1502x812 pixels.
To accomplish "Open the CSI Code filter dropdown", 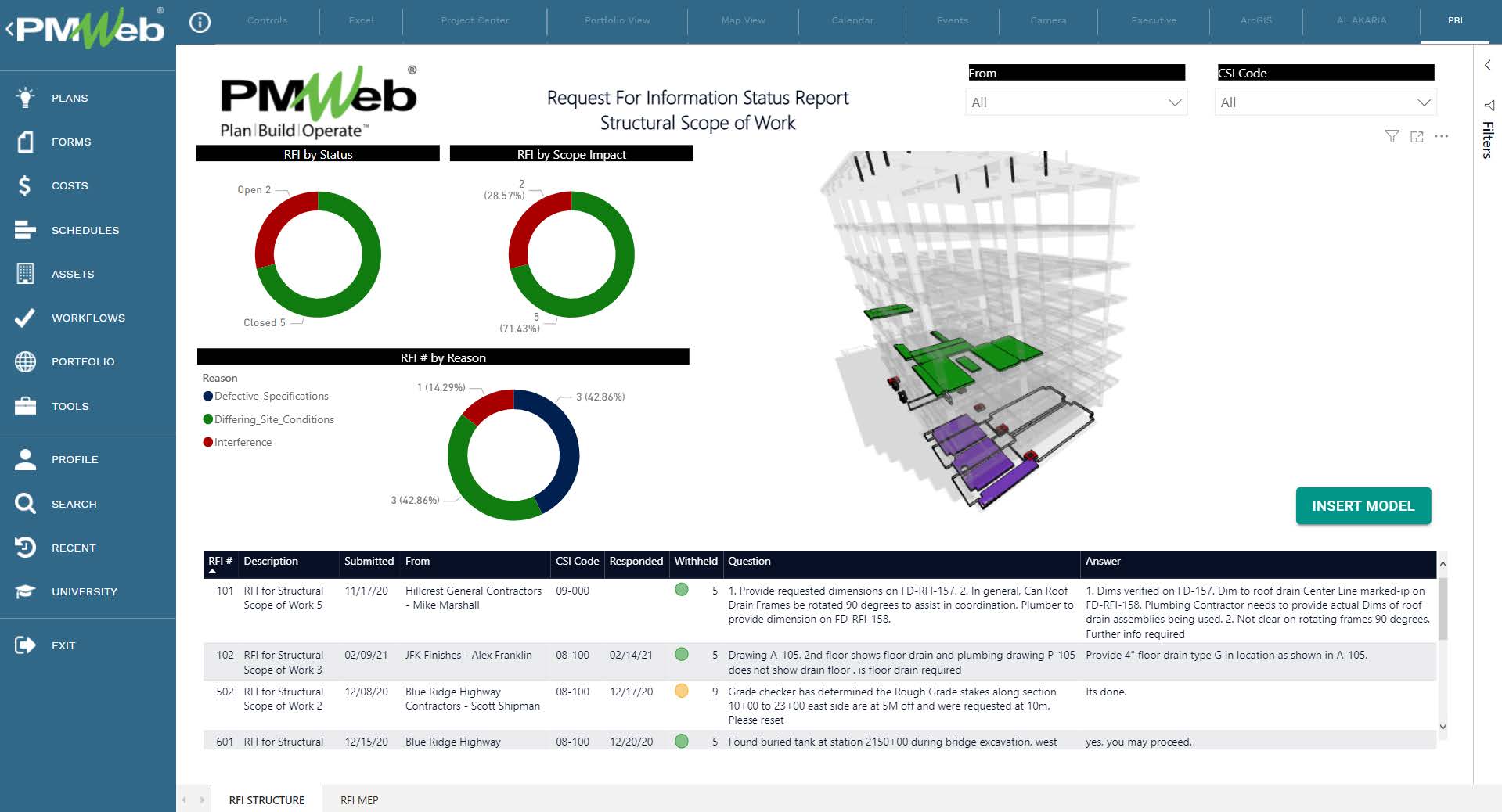I will pos(1325,102).
